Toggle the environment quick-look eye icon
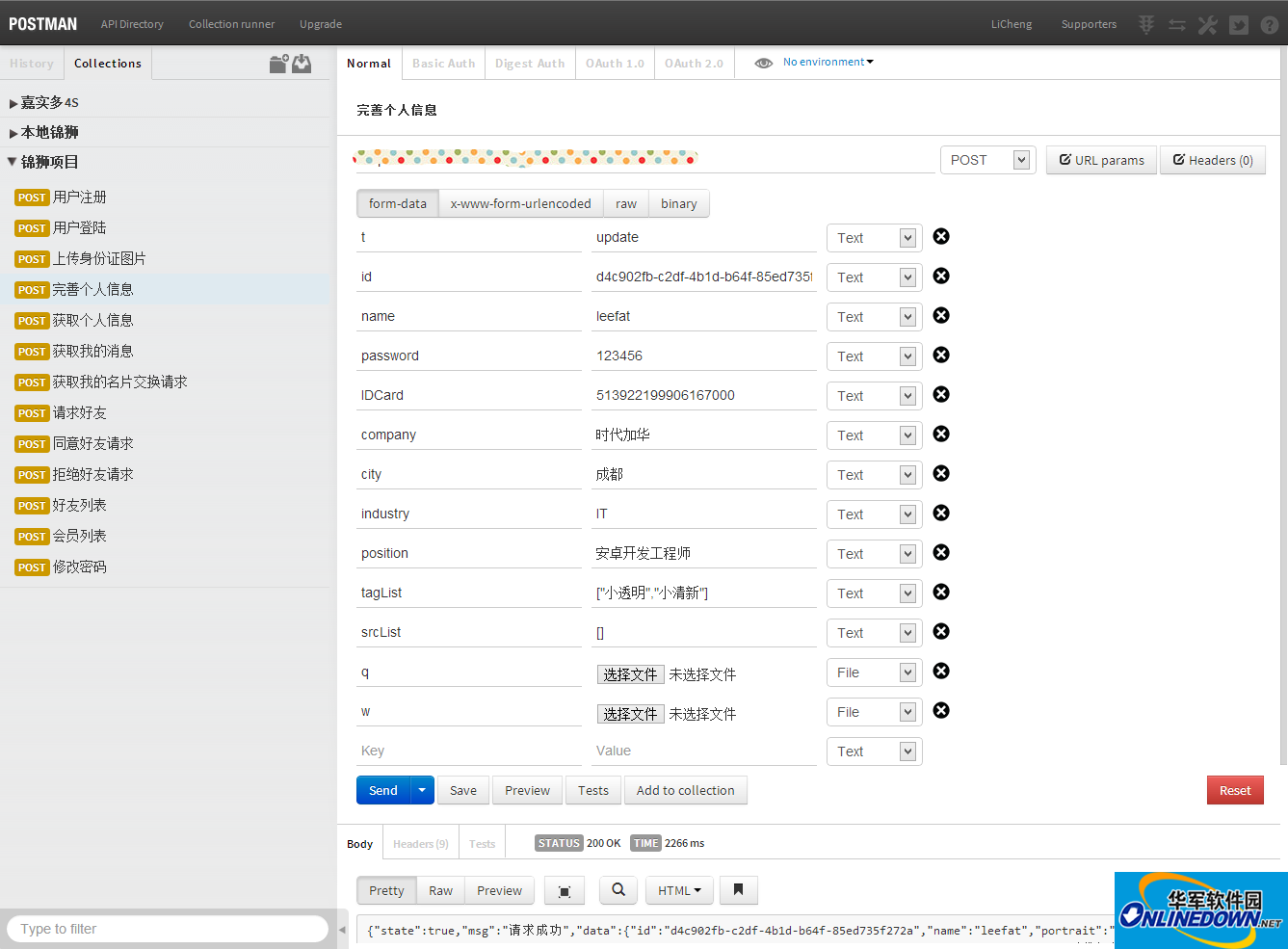 tap(764, 62)
